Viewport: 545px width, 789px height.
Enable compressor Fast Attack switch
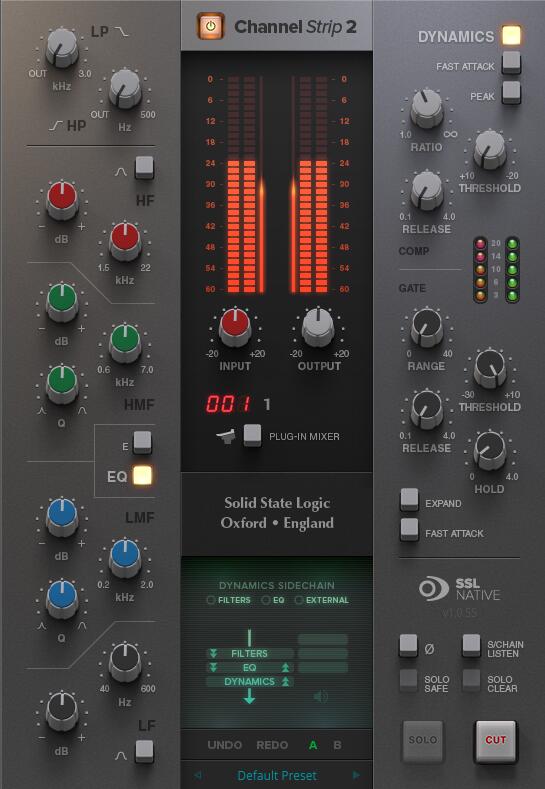pyautogui.click(x=511, y=62)
